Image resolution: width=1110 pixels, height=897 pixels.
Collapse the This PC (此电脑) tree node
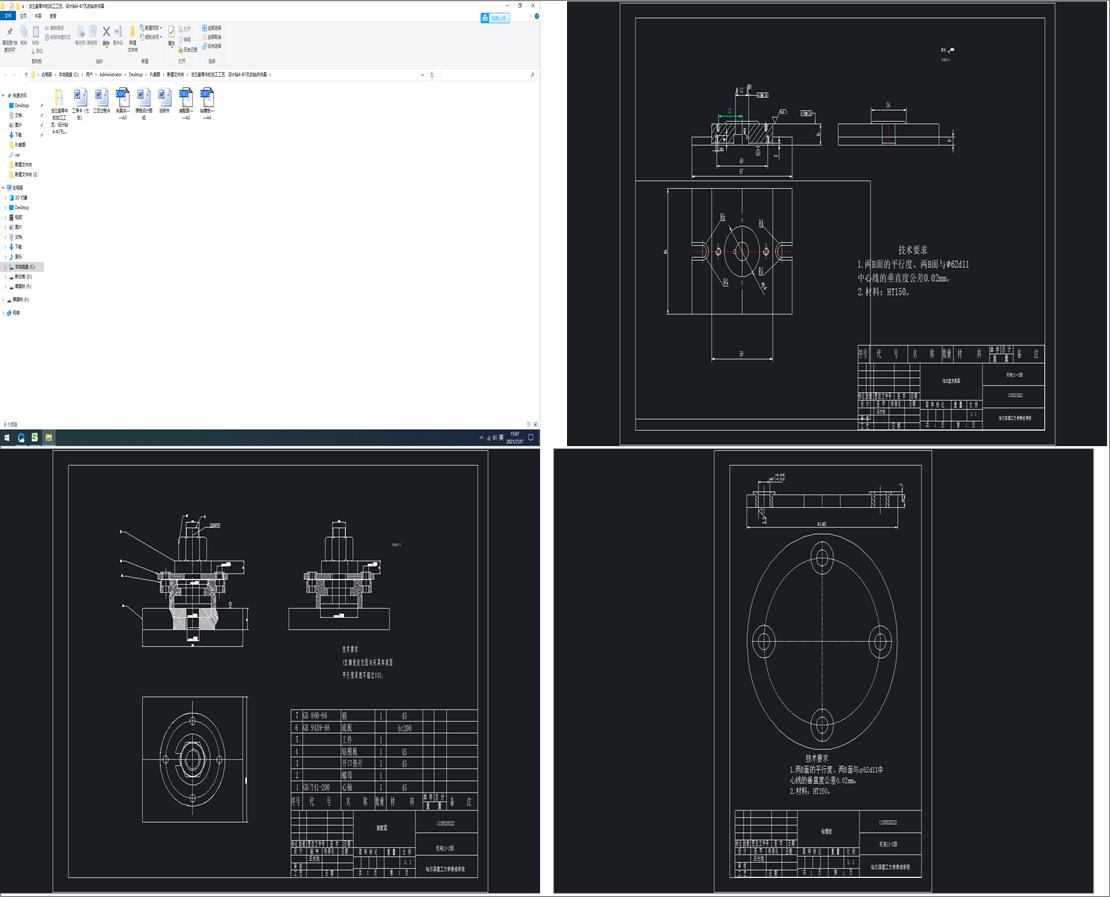click(x=4, y=188)
